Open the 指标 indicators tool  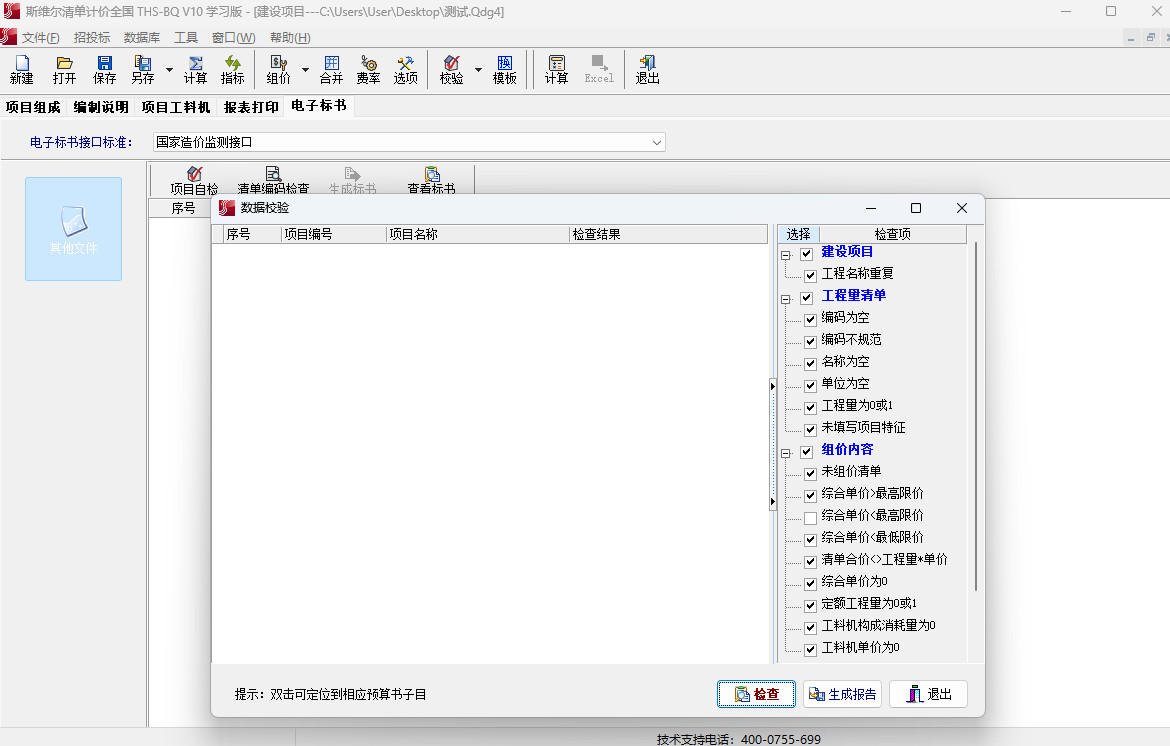click(233, 69)
